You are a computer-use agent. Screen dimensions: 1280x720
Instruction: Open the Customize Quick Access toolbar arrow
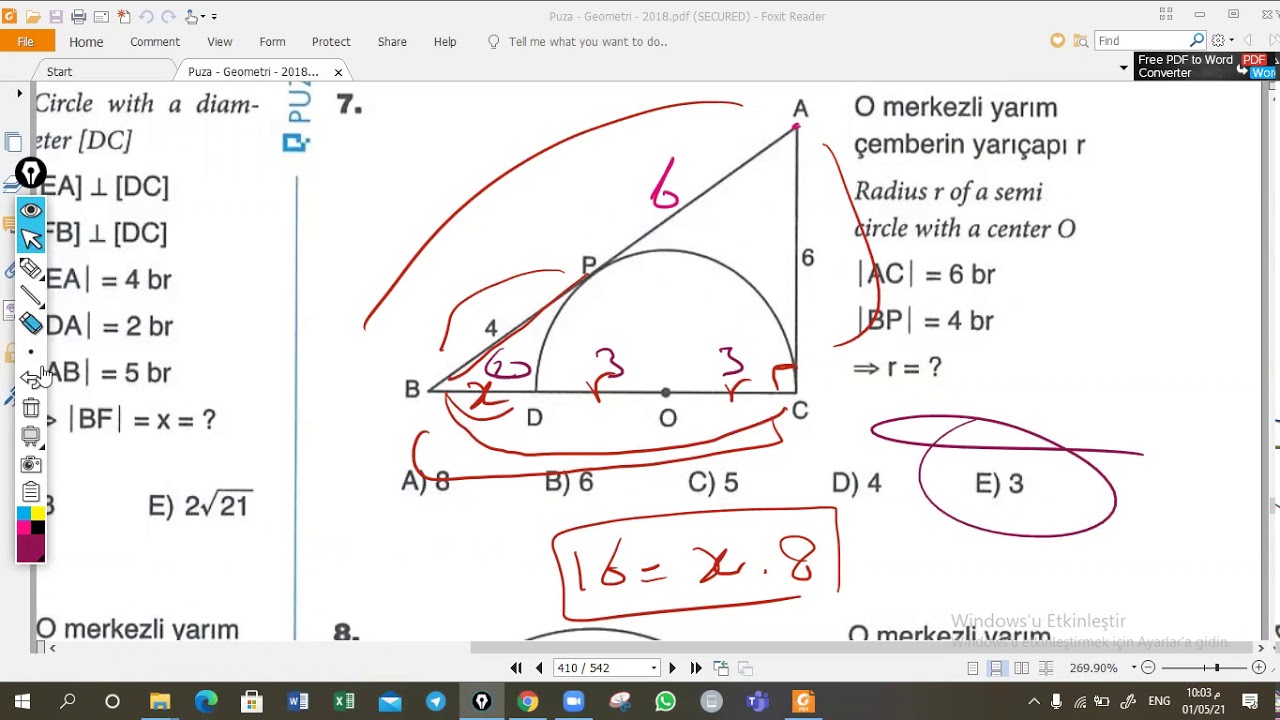coord(215,17)
